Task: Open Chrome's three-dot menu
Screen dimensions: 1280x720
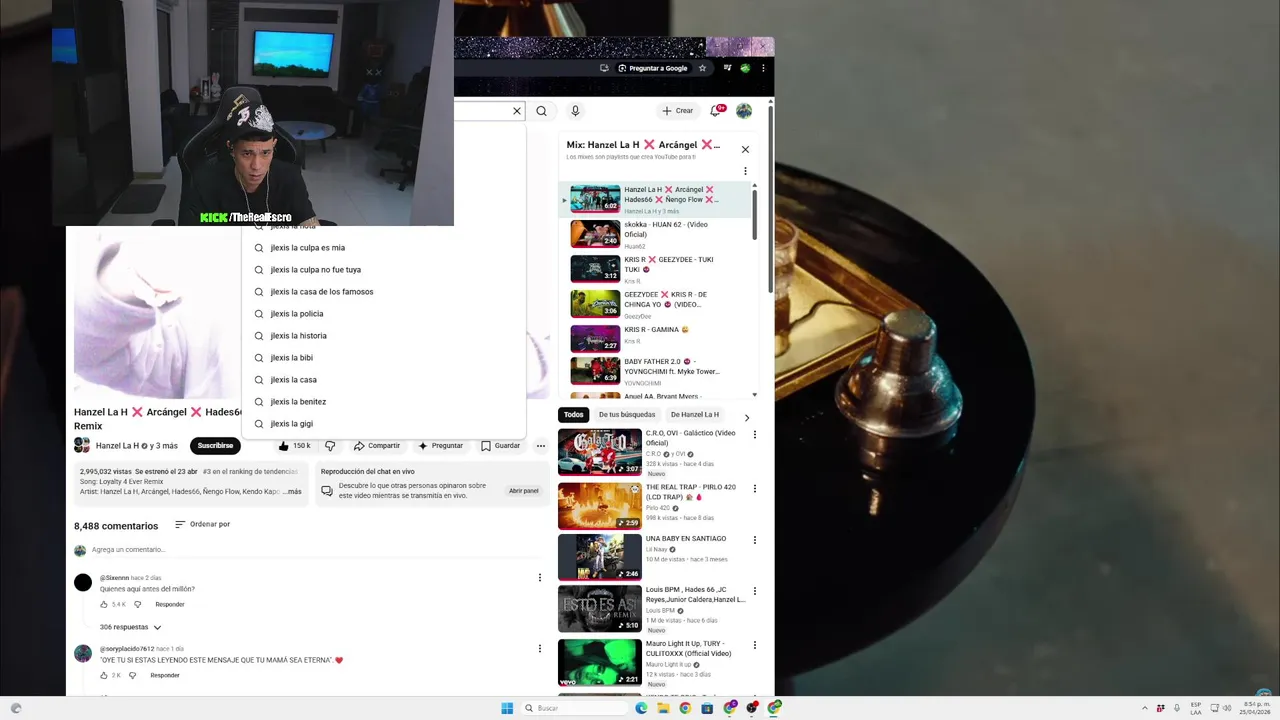Action: [x=763, y=68]
